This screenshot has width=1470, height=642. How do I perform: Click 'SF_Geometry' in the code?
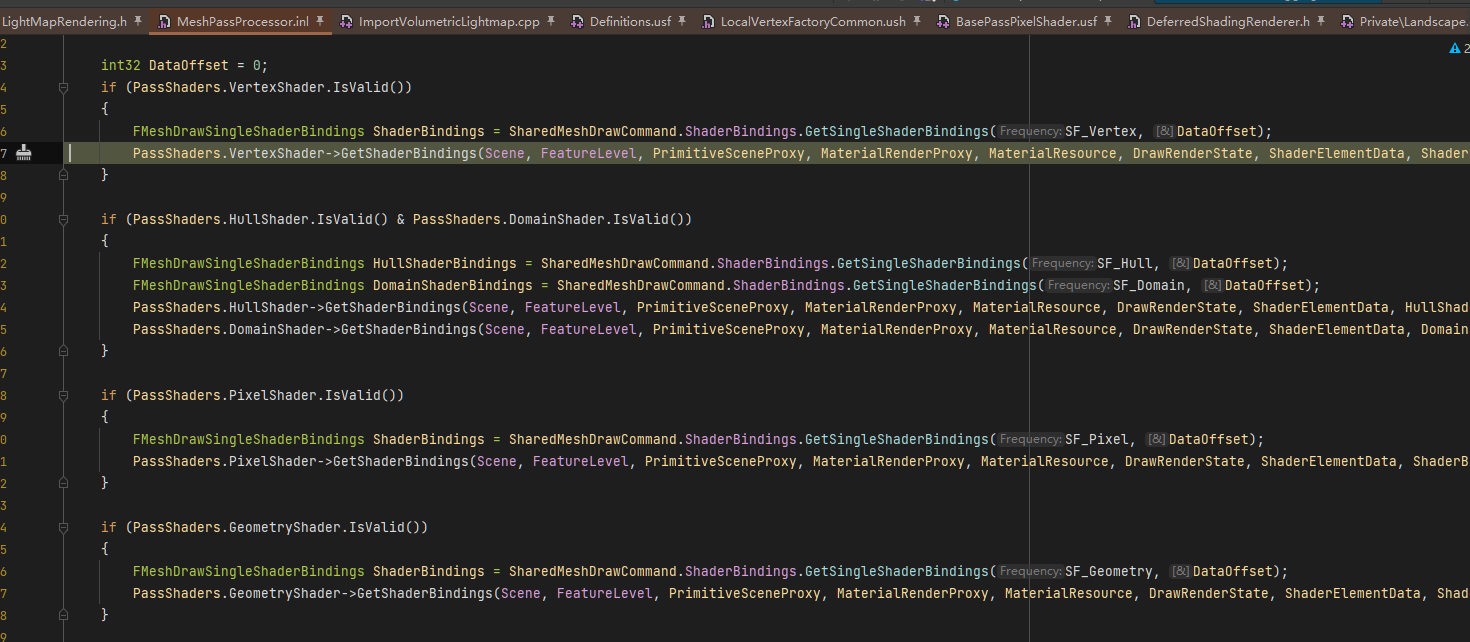[1109, 571]
